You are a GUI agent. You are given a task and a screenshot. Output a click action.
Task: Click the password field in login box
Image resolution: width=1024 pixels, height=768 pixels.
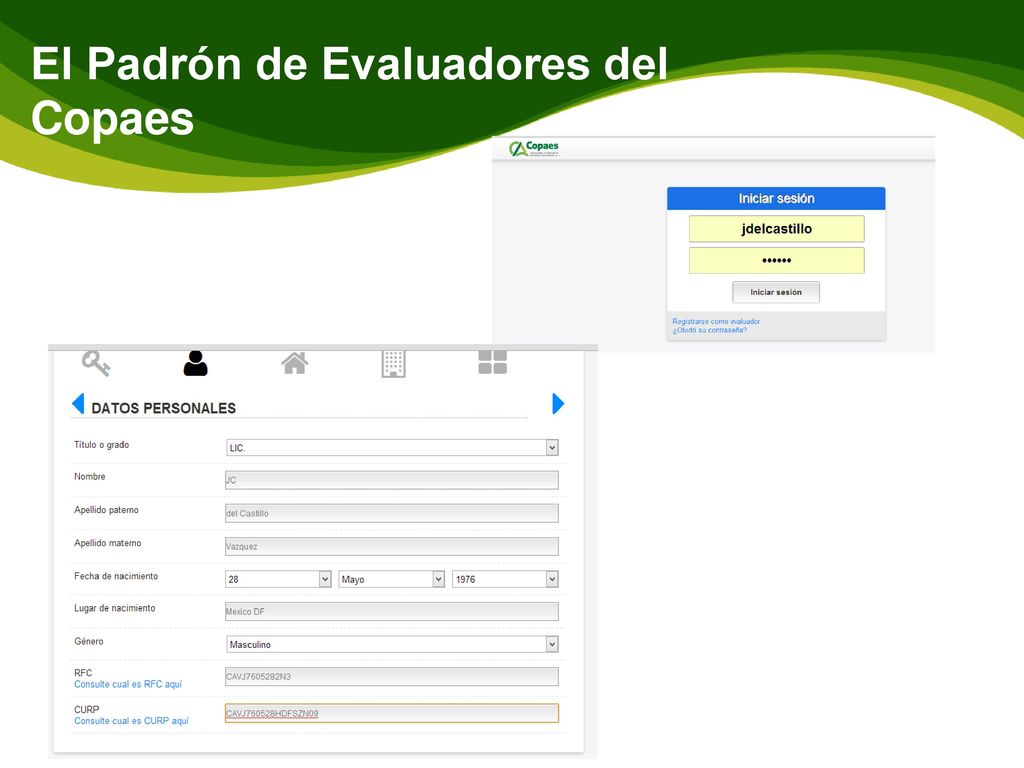(776, 261)
